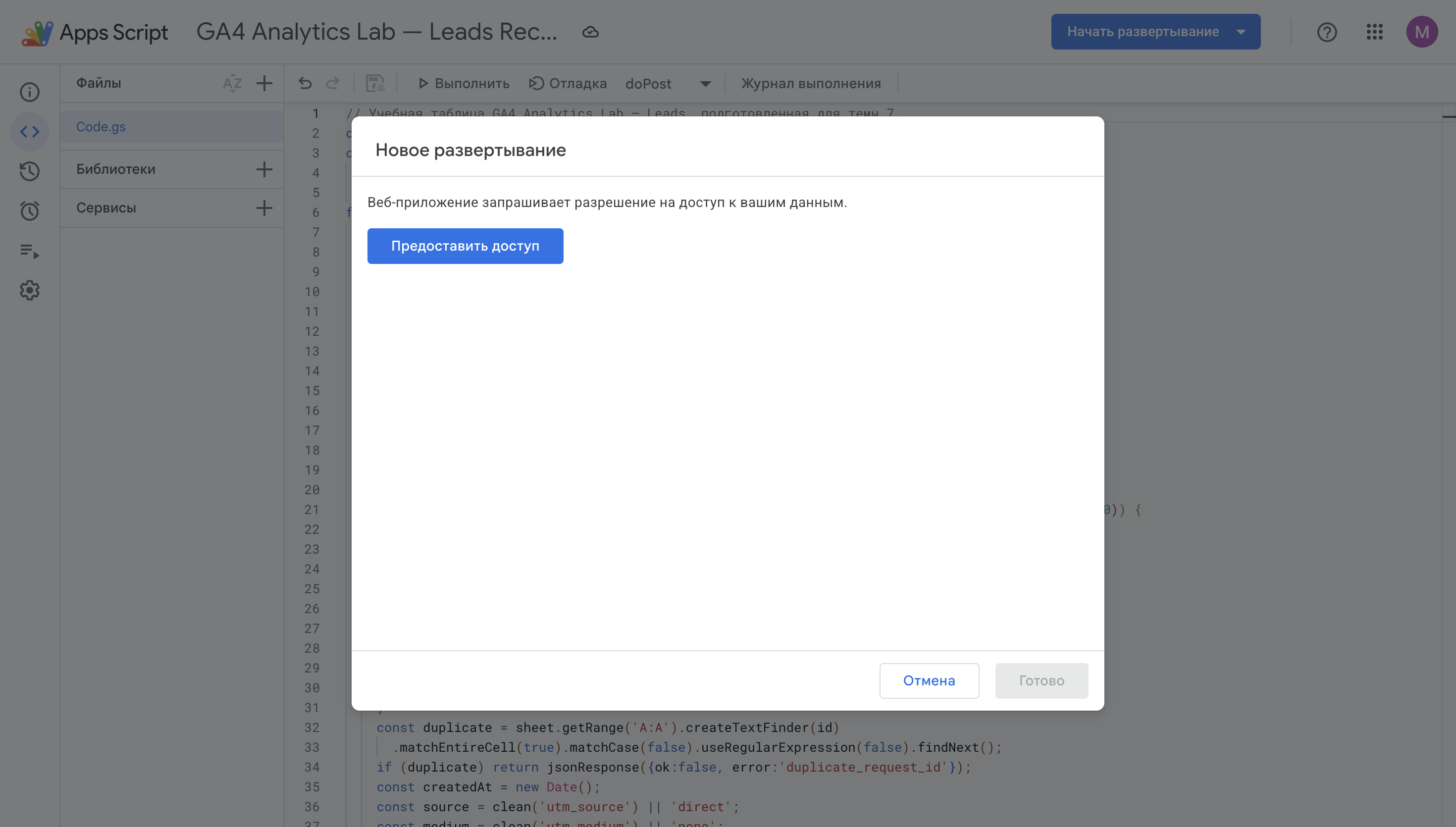This screenshot has width=1456, height=827.
Task: Click the Библиотеки section label
Action: (x=116, y=169)
